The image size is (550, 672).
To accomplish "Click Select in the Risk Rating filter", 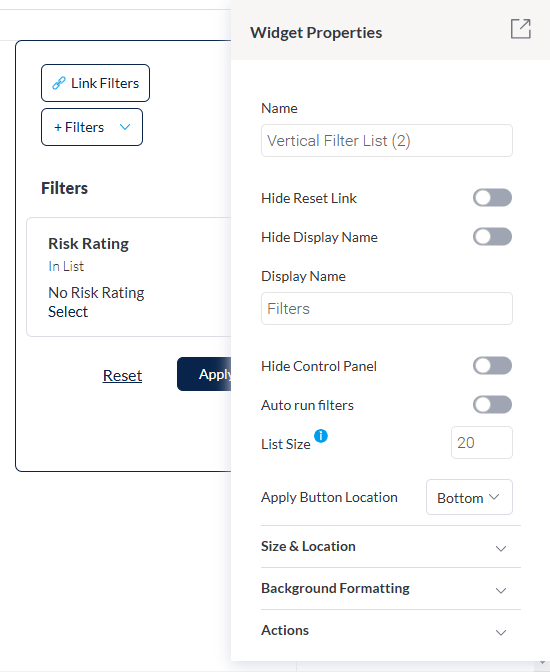I will pos(68,312).
